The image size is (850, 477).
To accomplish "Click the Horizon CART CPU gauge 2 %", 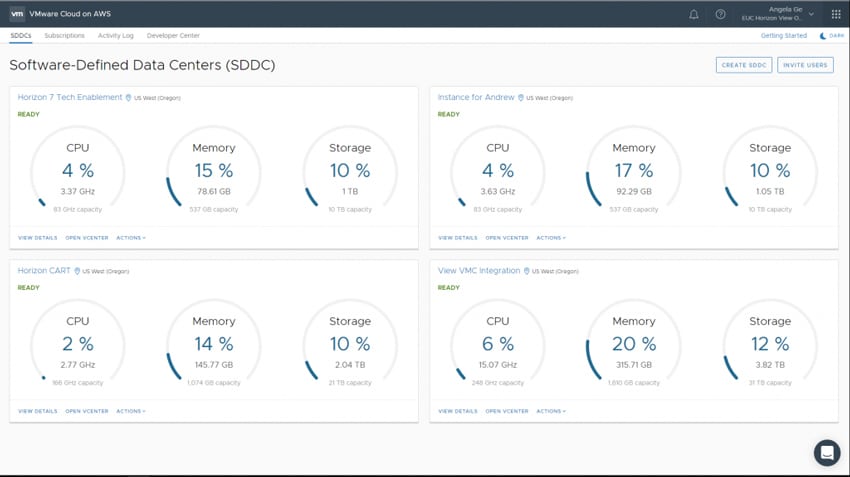I will coord(78,344).
